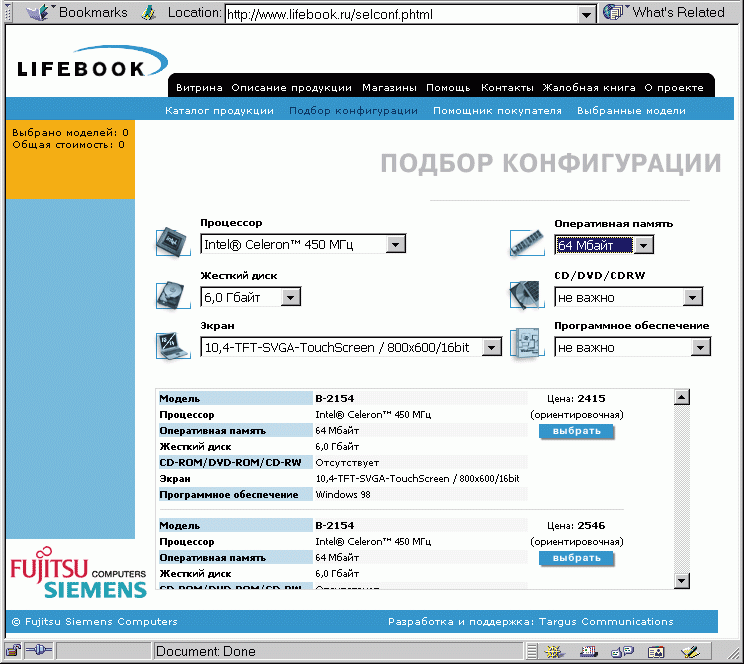
Task: Click the RAM memory module icon
Action: pyautogui.click(x=526, y=243)
